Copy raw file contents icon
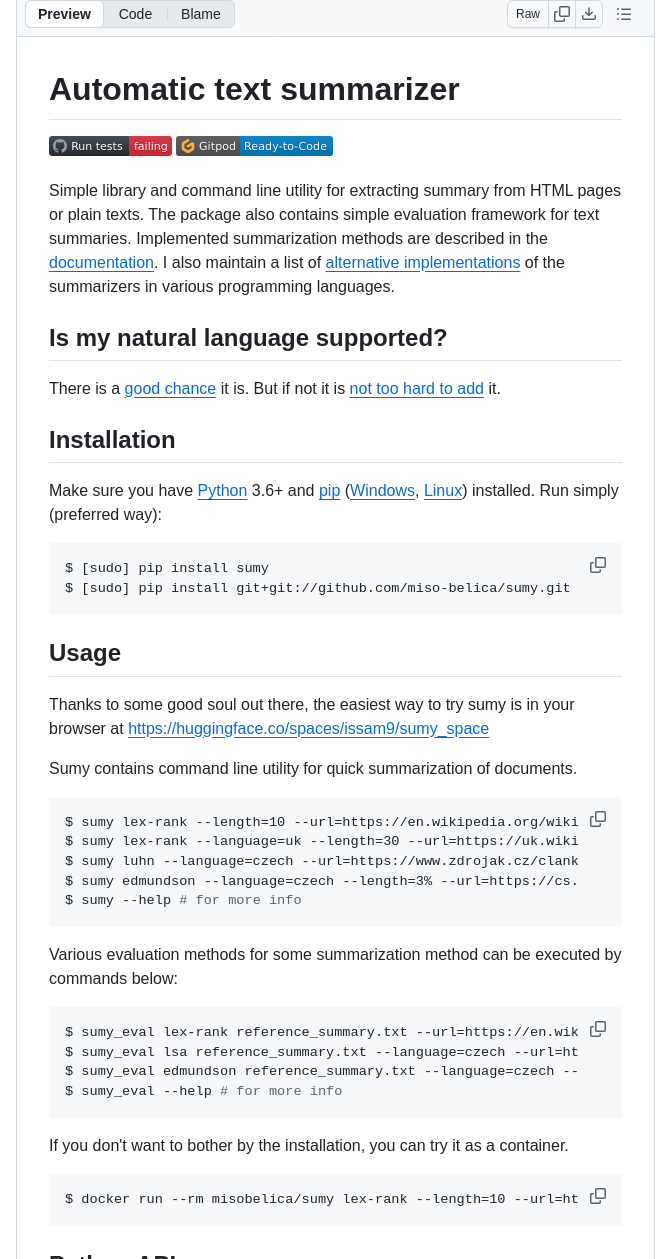The width and height of the screenshot is (671, 1259). click(x=562, y=14)
